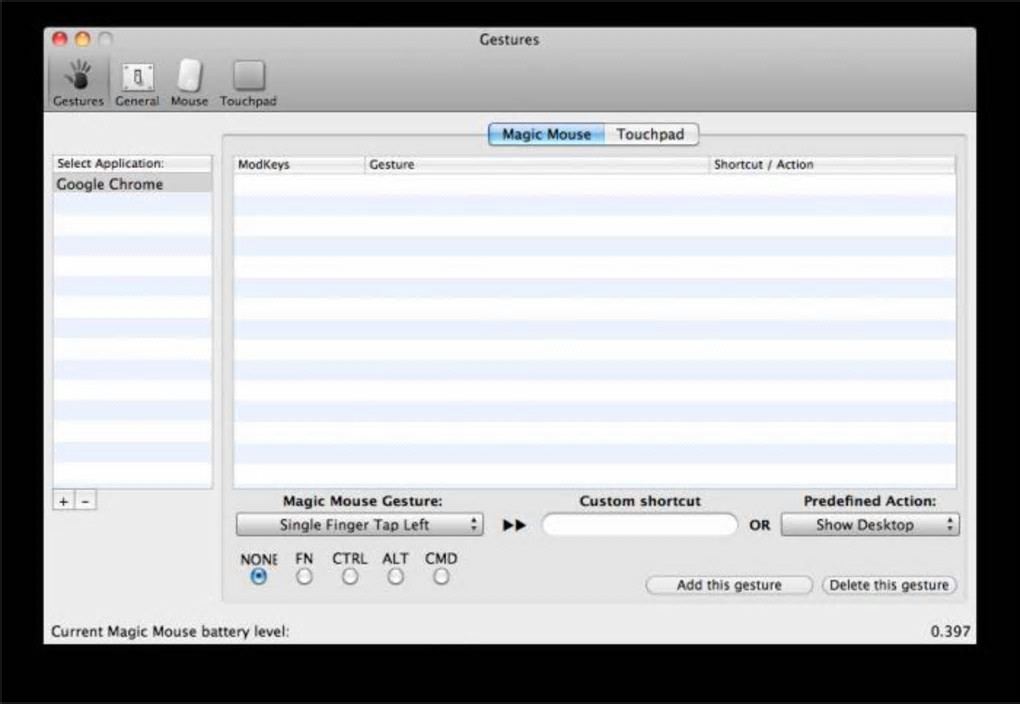Image resolution: width=1020 pixels, height=704 pixels.
Task: Click Delete this gesture button
Action: [x=889, y=585]
